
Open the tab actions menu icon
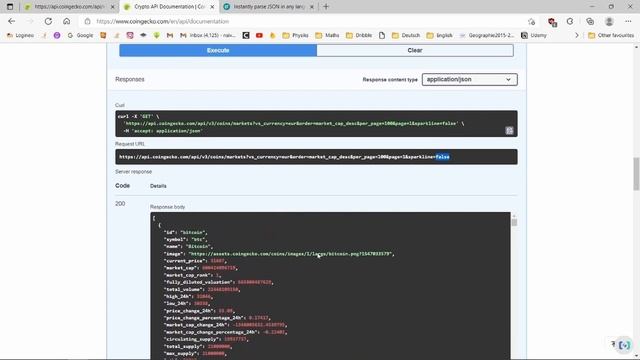coord(10,7)
